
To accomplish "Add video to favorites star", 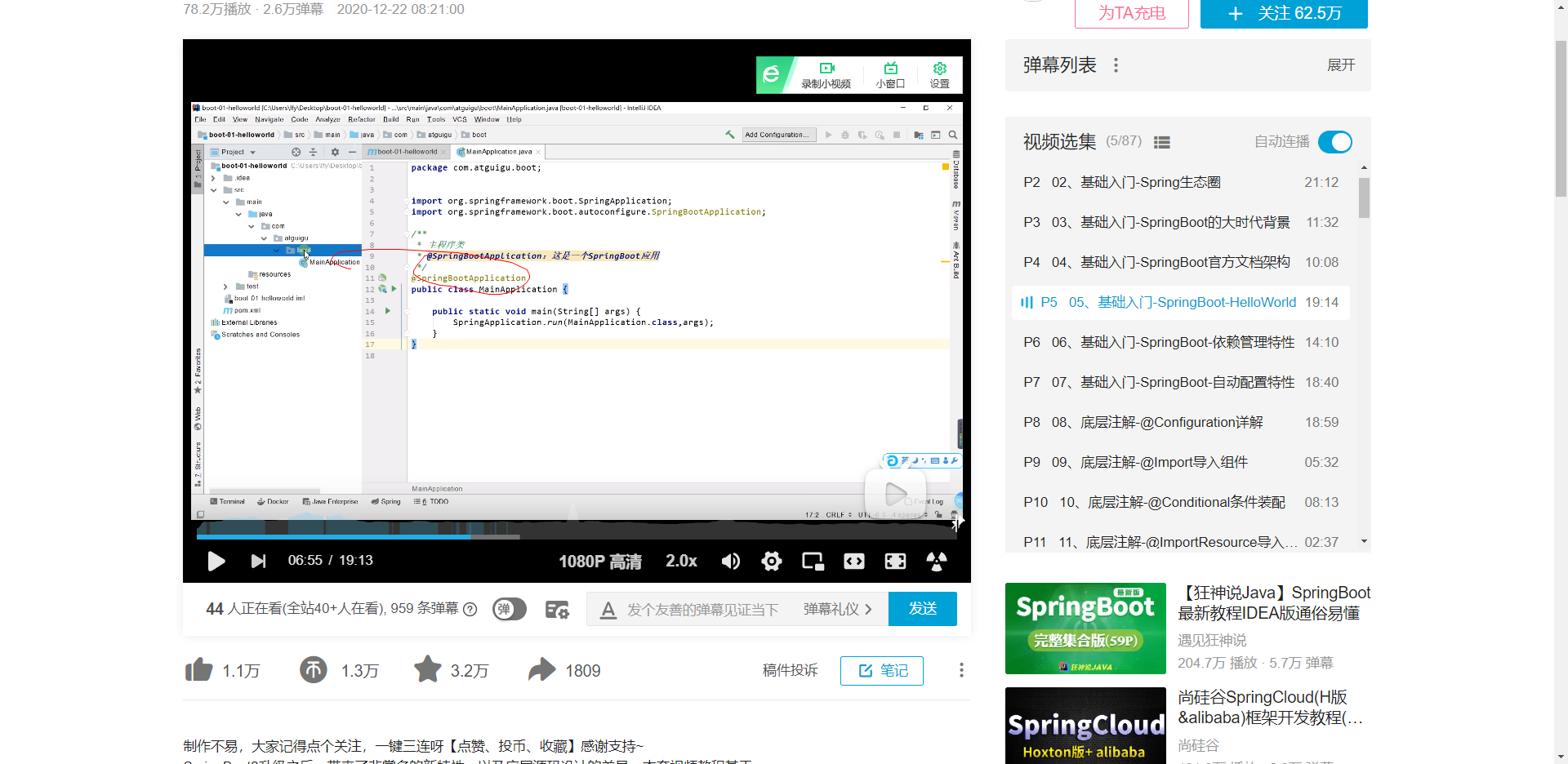I will pos(428,670).
